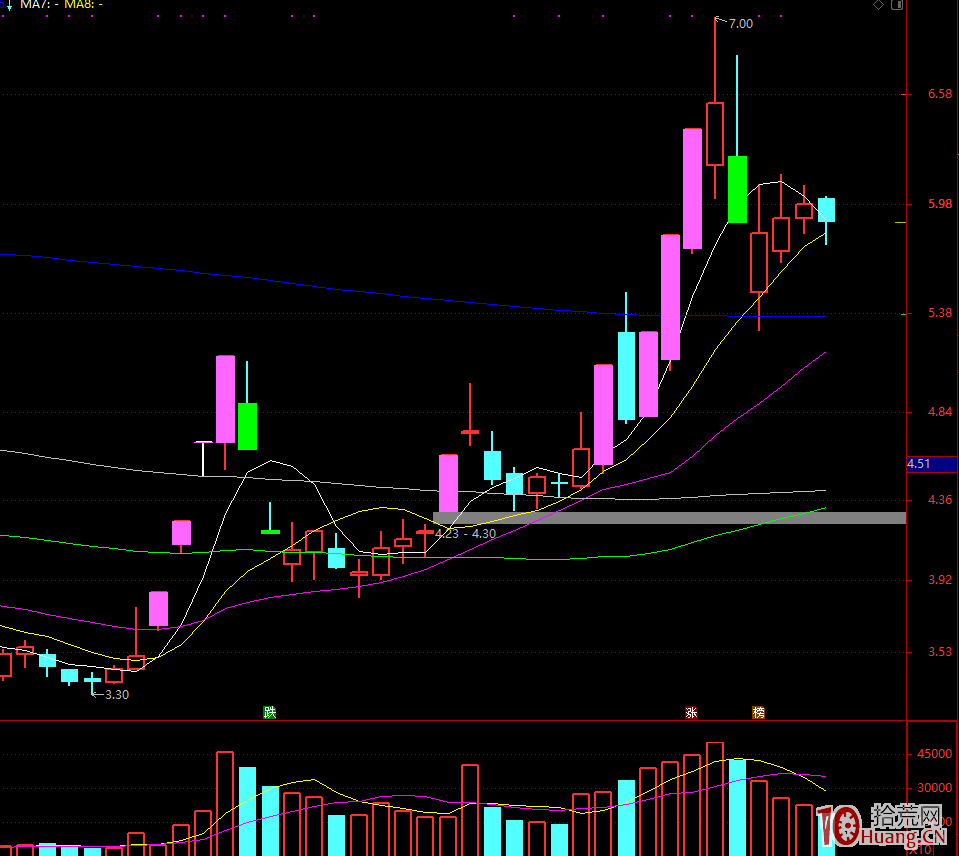The image size is (959, 856).
Task: Click the 4.23 - 4.30 gap label
Action: [x=465, y=534]
